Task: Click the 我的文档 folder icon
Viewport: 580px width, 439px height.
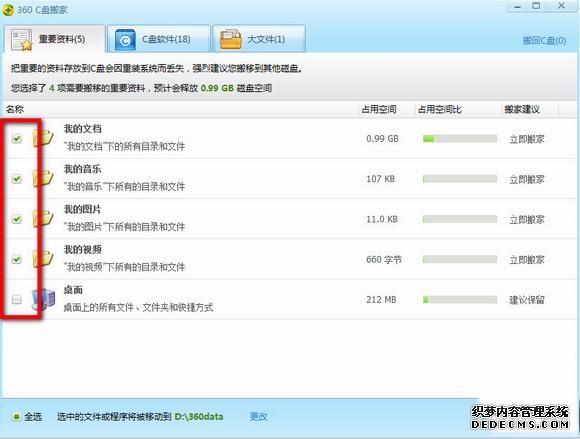Action: (43, 138)
